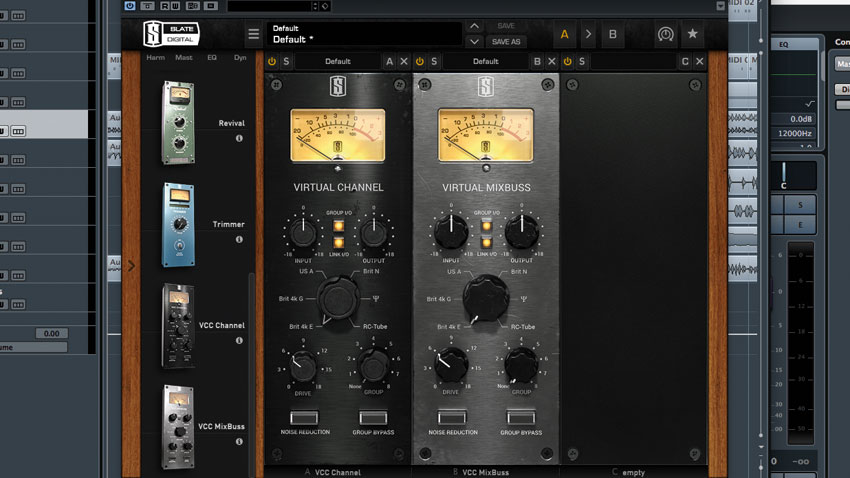Copy A to B with arrow
850x478 pixels.
point(589,34)
